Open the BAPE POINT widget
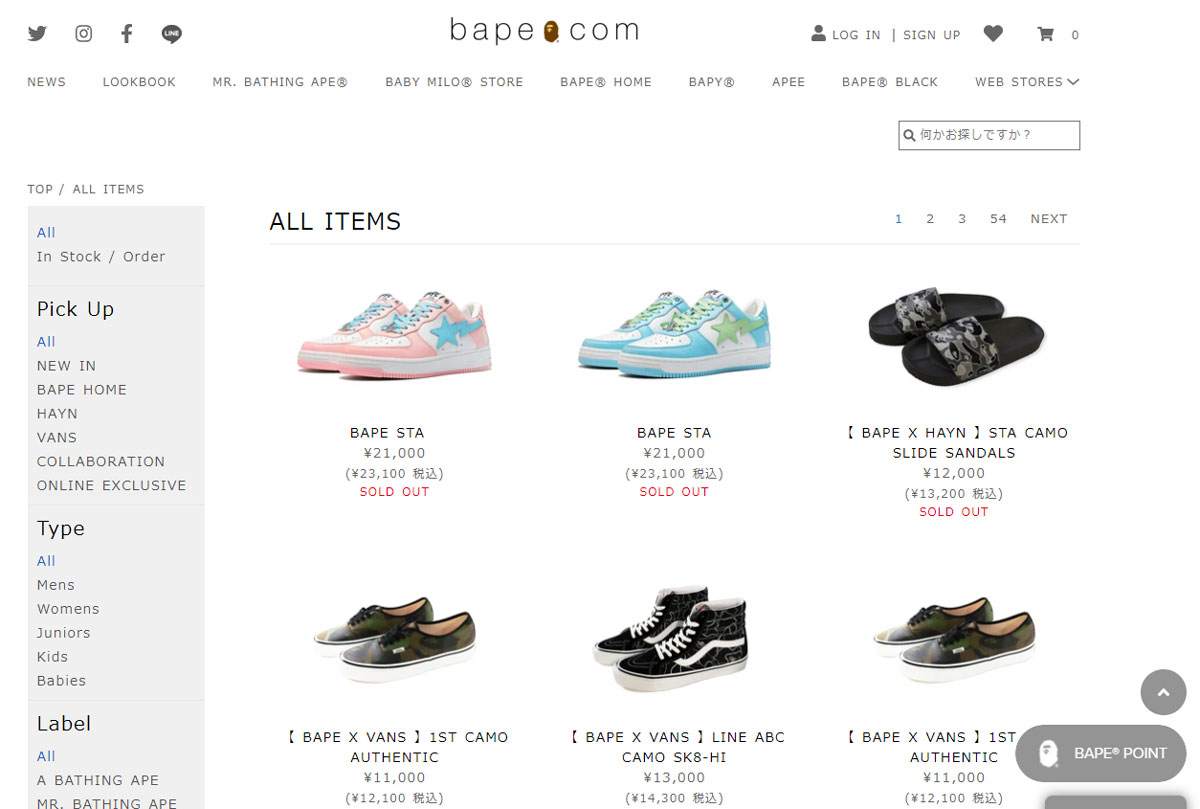Viewport: 1200px width, 809px height. [x=1100, y=753]
